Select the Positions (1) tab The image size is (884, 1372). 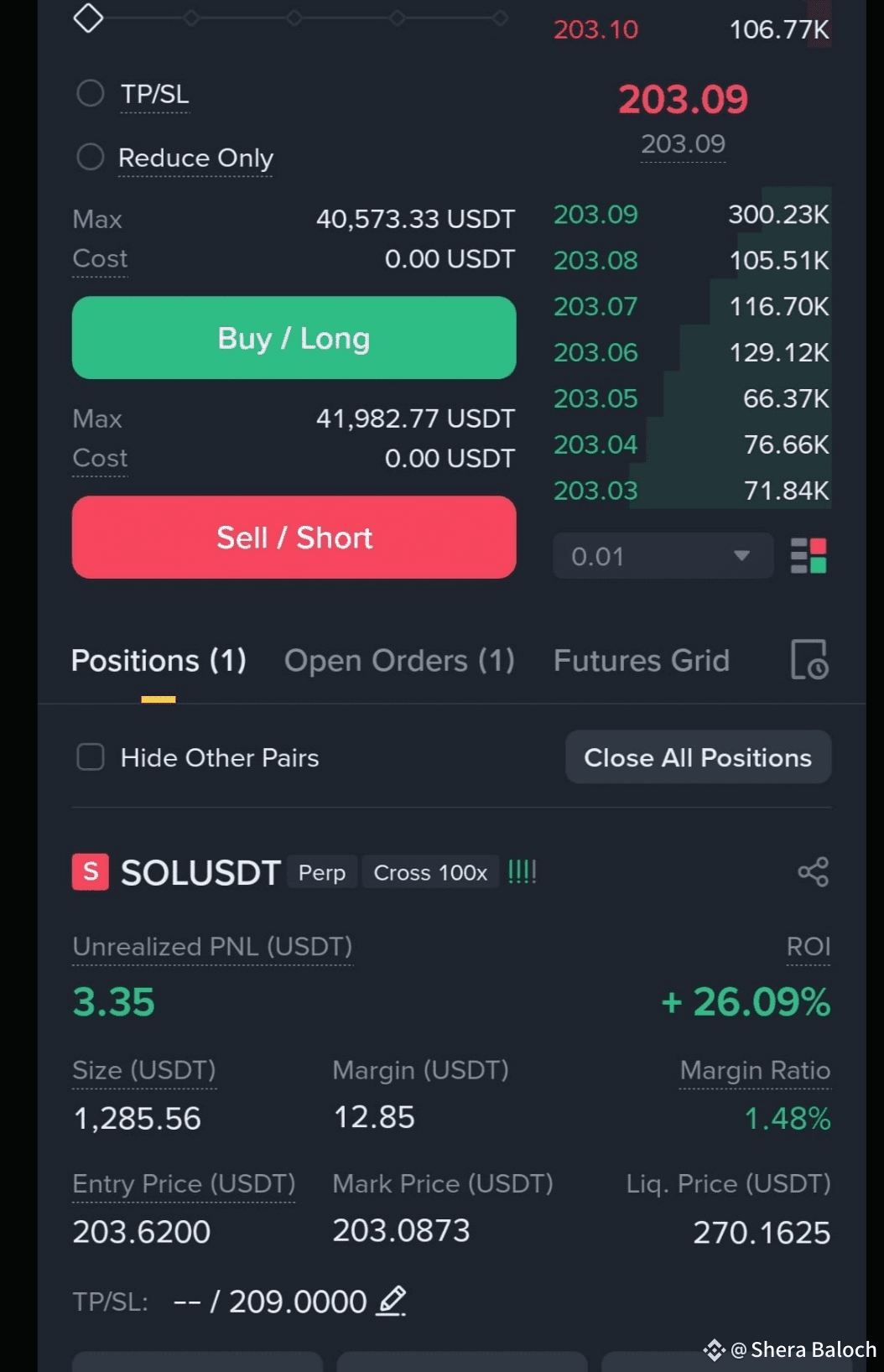coord(159,661)
